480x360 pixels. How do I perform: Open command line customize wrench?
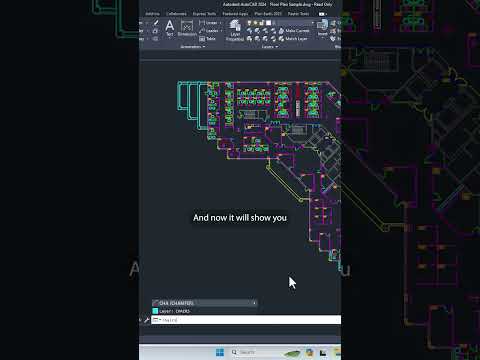(146, 320)
